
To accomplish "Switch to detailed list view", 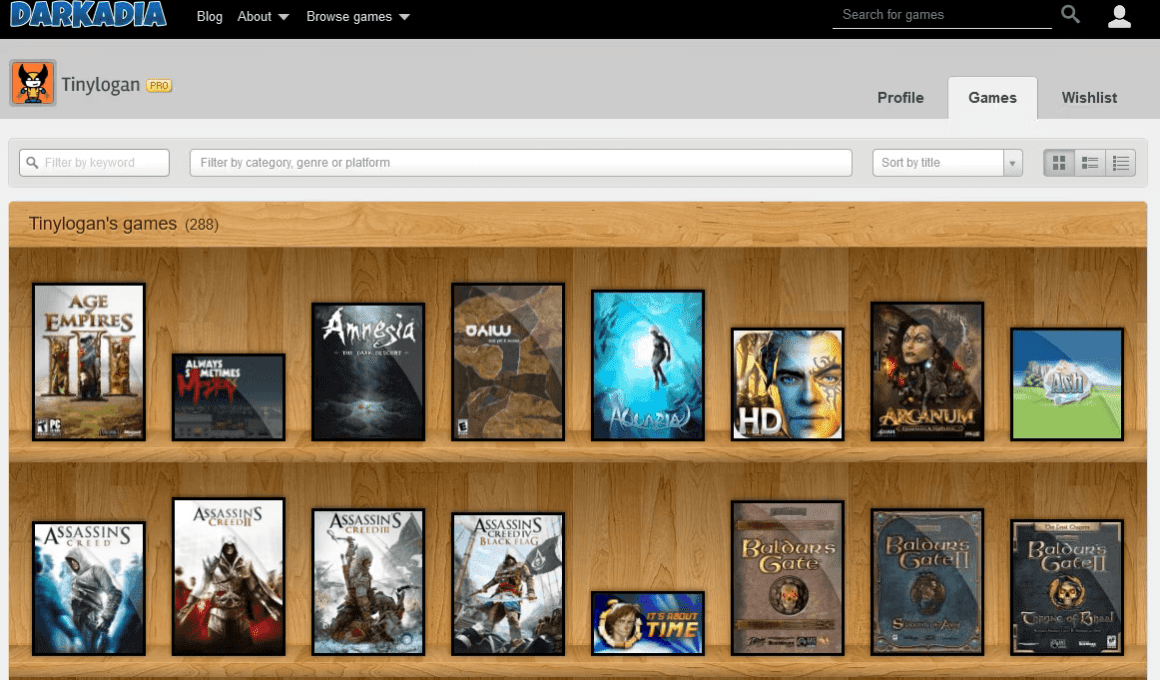I will click(x=1090, y=163).
